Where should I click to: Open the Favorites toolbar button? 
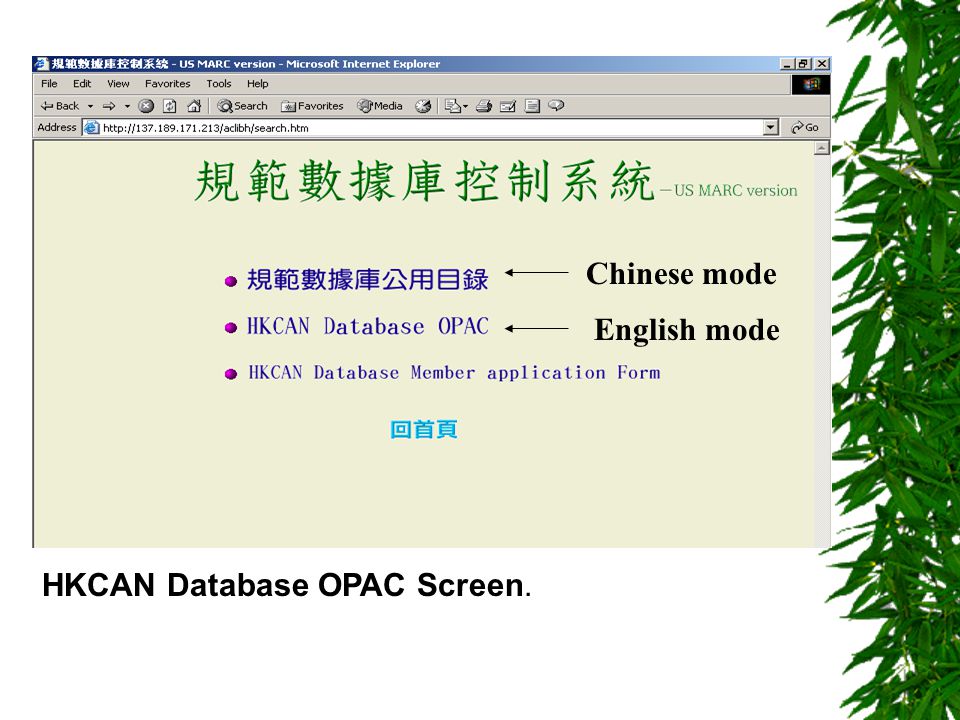click(x=312, y=106)
